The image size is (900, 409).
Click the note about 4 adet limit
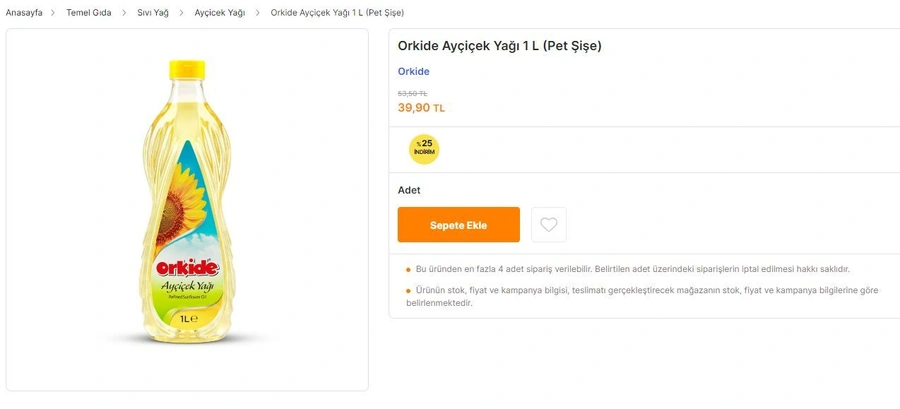click(632, 269)
